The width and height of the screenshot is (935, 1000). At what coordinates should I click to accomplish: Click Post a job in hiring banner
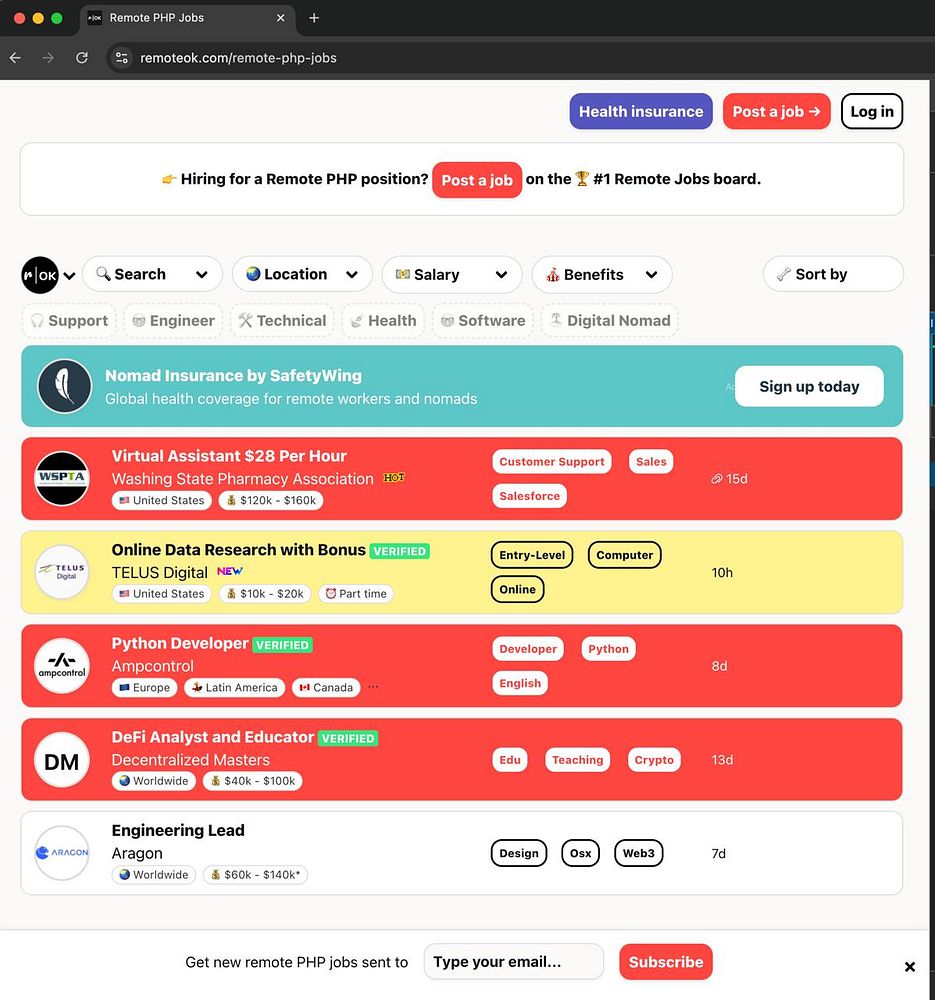[477, 180]
